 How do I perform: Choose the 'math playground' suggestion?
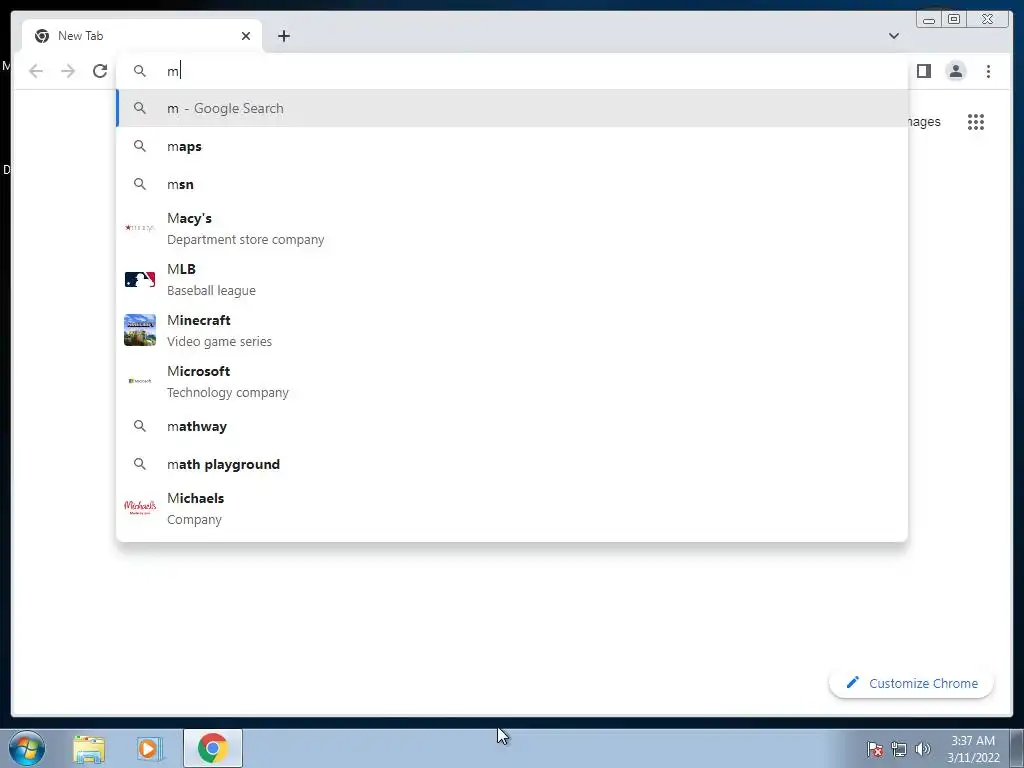click(512, 464)
